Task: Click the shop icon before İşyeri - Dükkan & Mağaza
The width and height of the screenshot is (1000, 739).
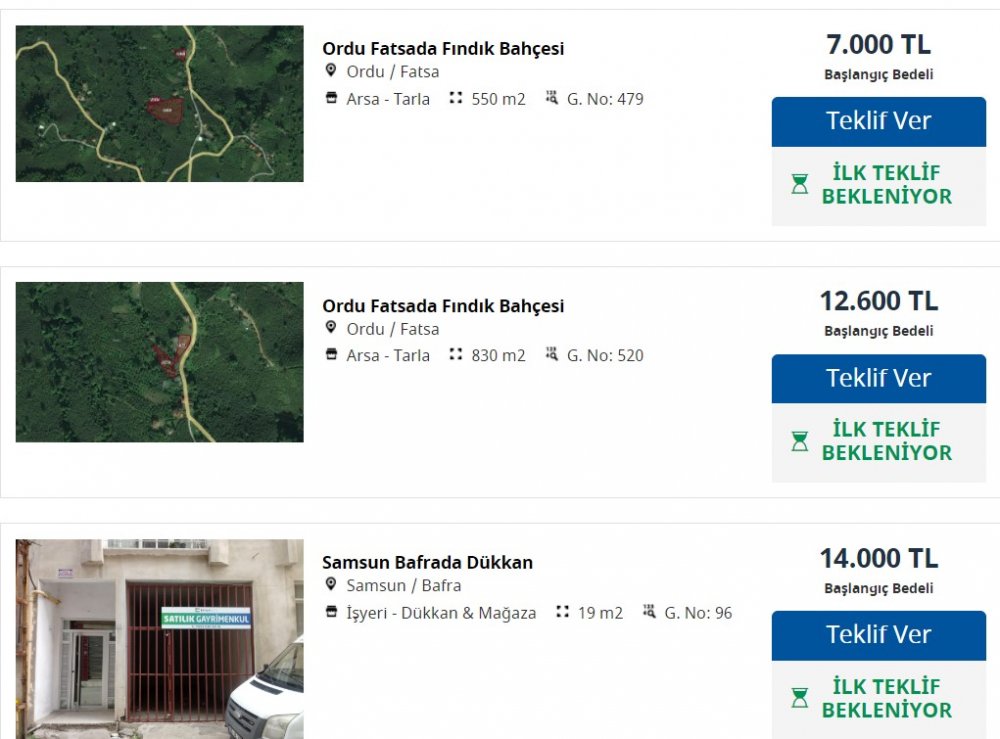Action: tap(330, 612)
